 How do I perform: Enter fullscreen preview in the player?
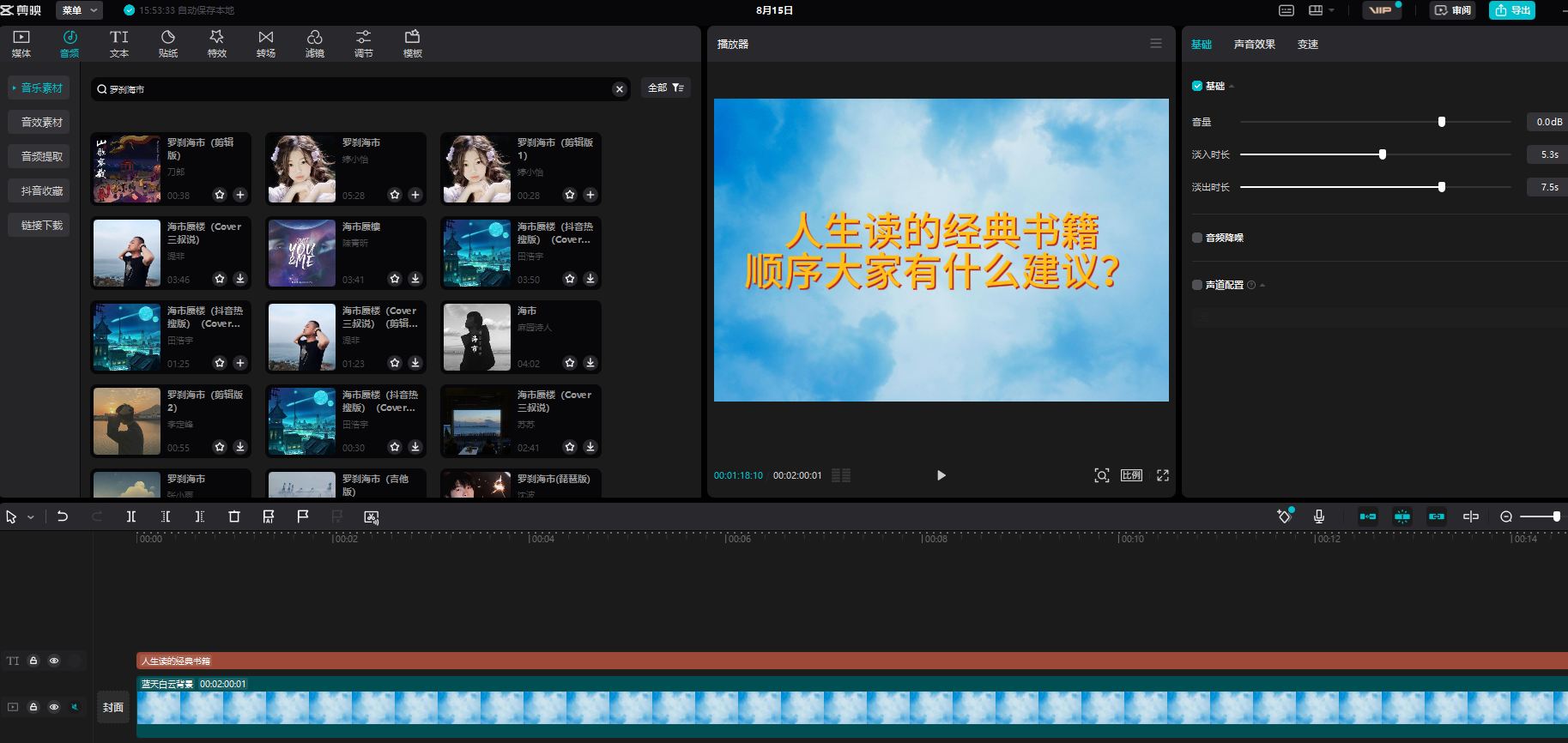coord(1163,475)
